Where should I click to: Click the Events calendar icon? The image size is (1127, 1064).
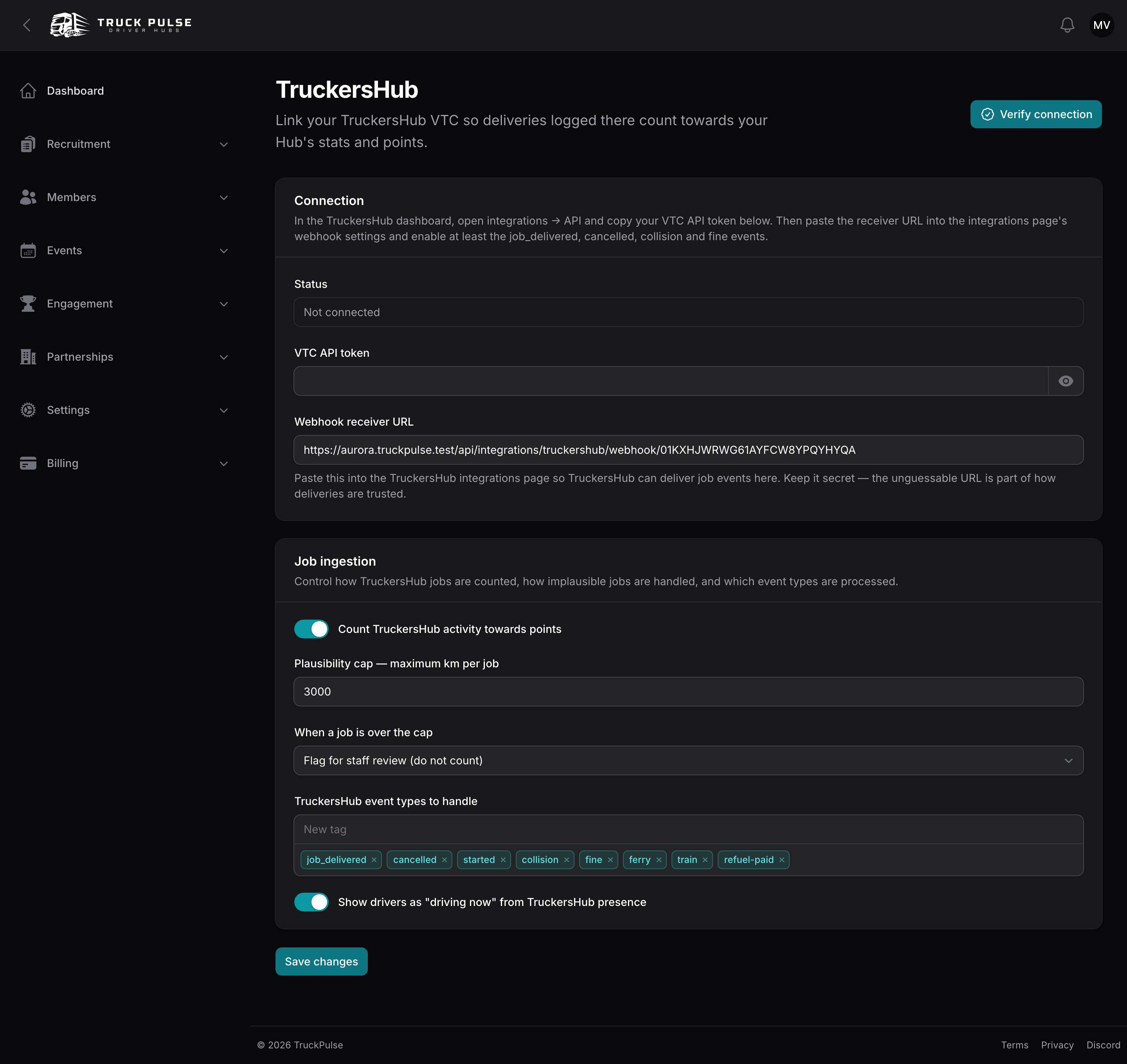(28, 251)
